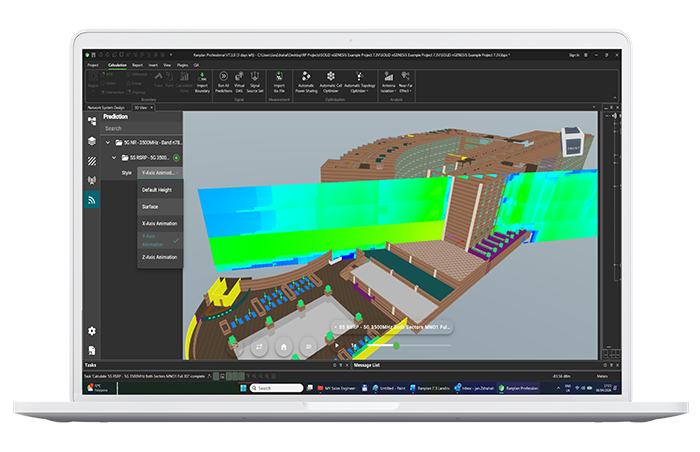Open the antenna sidebar panel icon
This screenshot has height=452, width=700.
click(x=92, y=180)
